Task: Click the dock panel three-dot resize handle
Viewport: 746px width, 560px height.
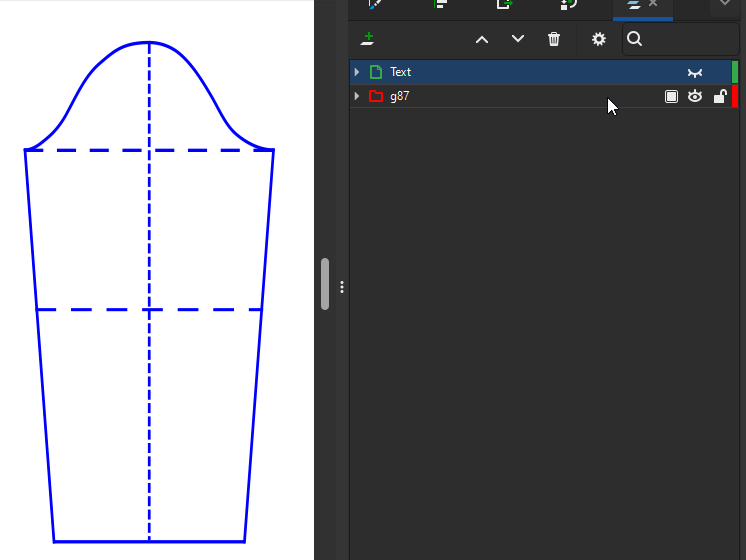Action: click(342, 286)
